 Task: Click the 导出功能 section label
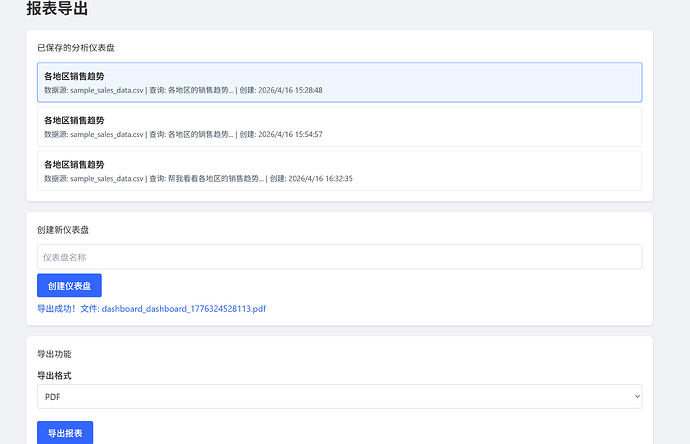54,354
